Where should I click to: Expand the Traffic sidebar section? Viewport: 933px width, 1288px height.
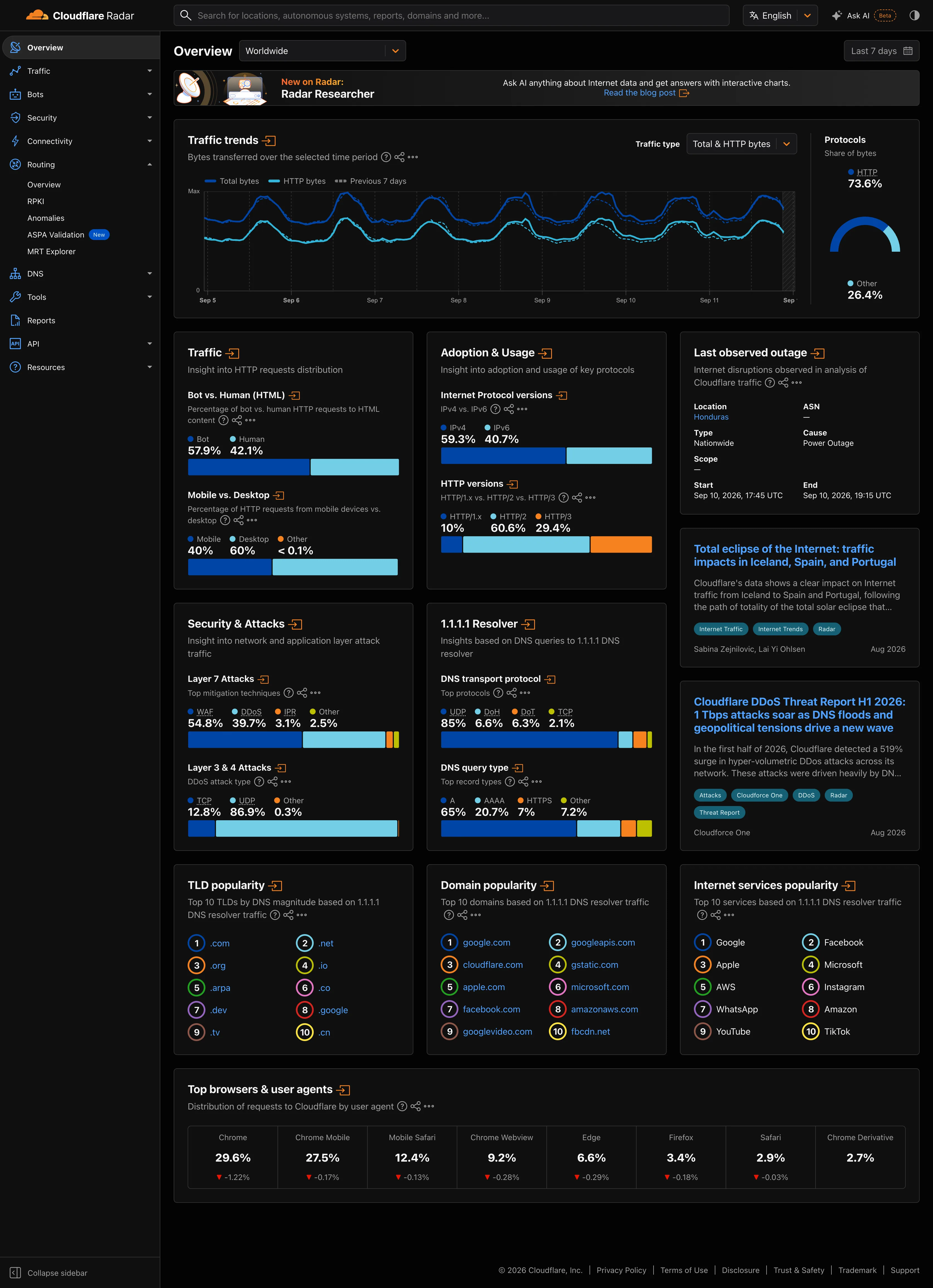pyautogui.click(x=80, y=71)
